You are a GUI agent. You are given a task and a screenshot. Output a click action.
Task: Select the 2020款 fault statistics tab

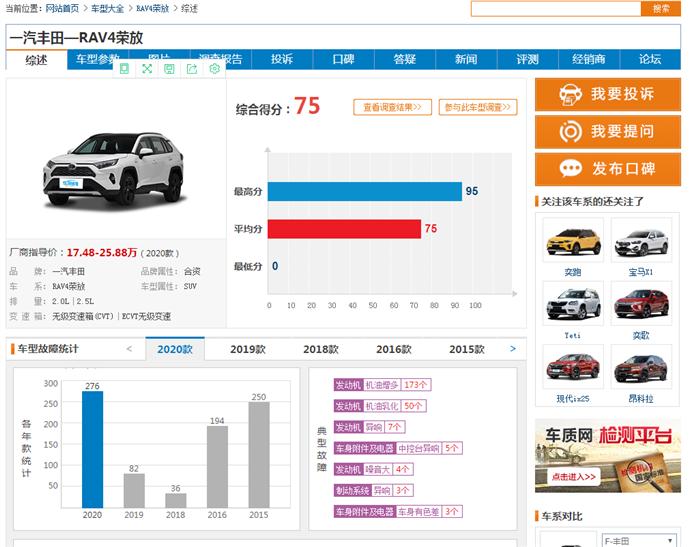[175, 349]
